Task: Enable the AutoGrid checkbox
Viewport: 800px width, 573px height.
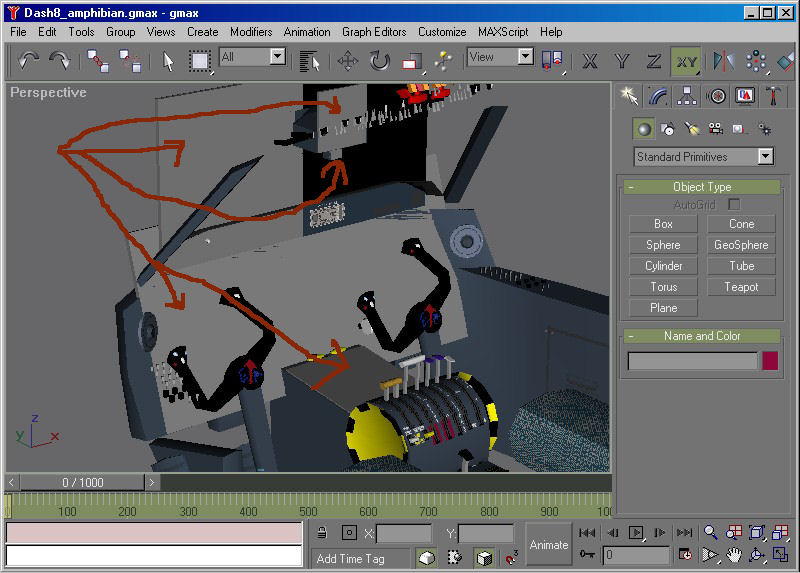Action: [734, 205]
